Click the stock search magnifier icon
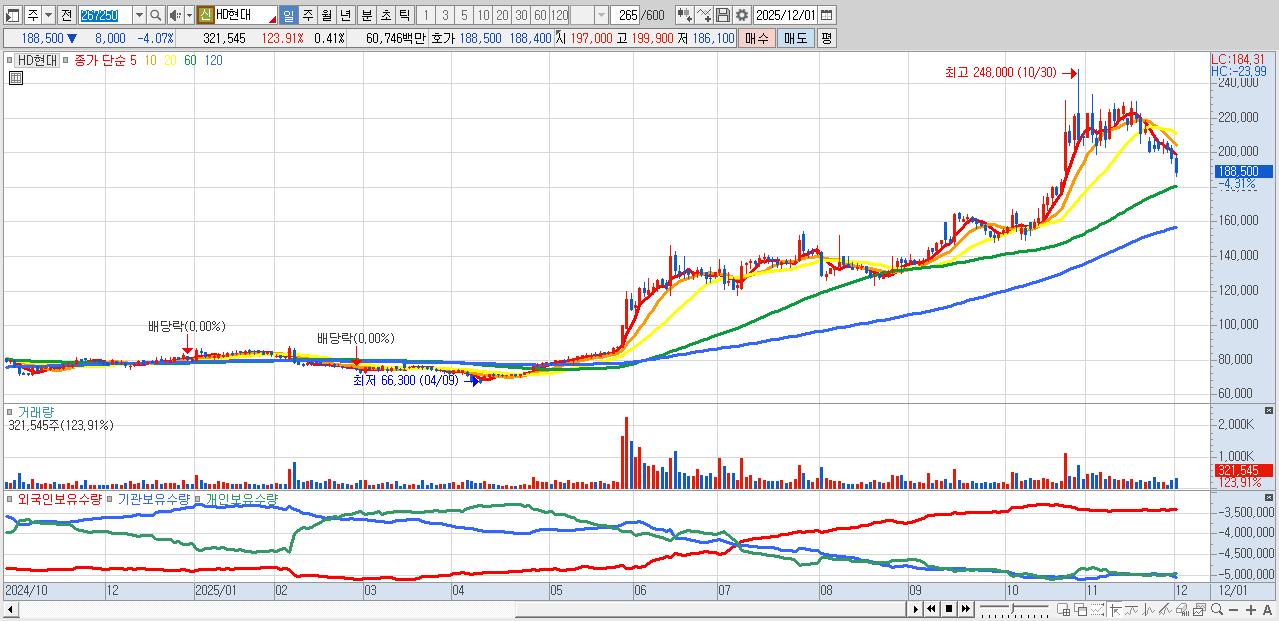Viewport: 1279px width, 621px height. 156,15
